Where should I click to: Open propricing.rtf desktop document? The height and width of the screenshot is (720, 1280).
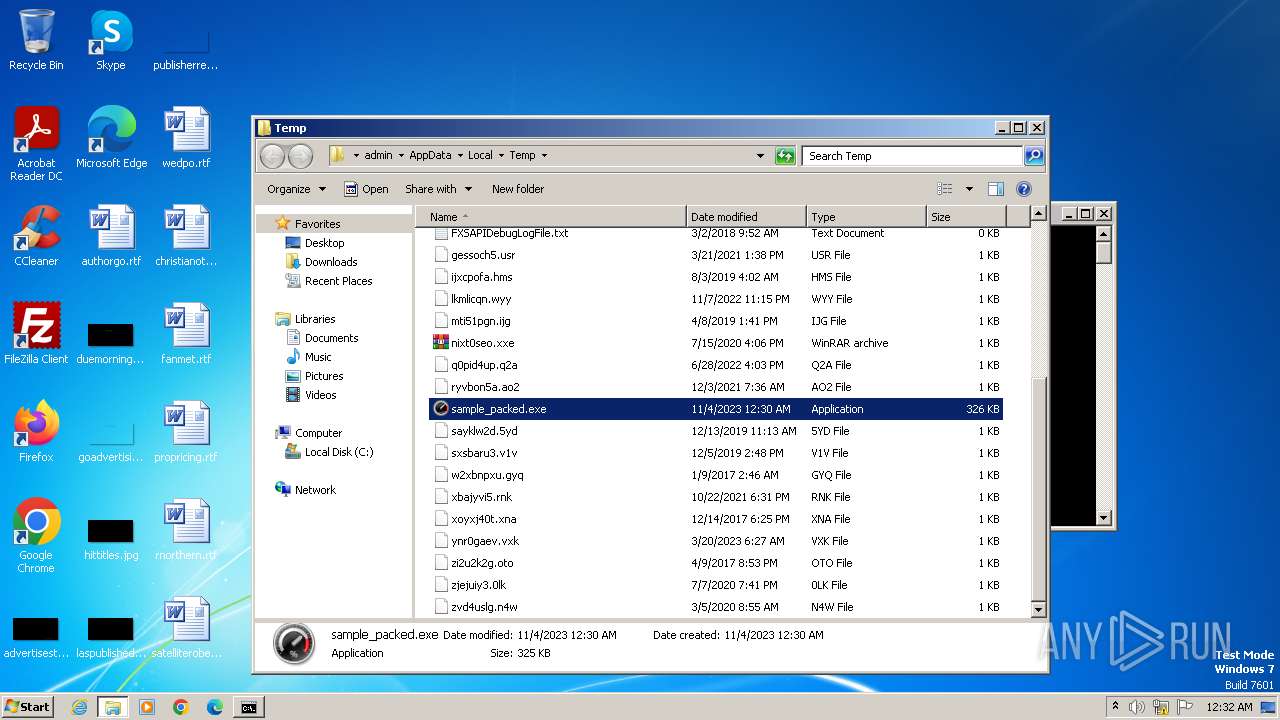click(186, 432)
